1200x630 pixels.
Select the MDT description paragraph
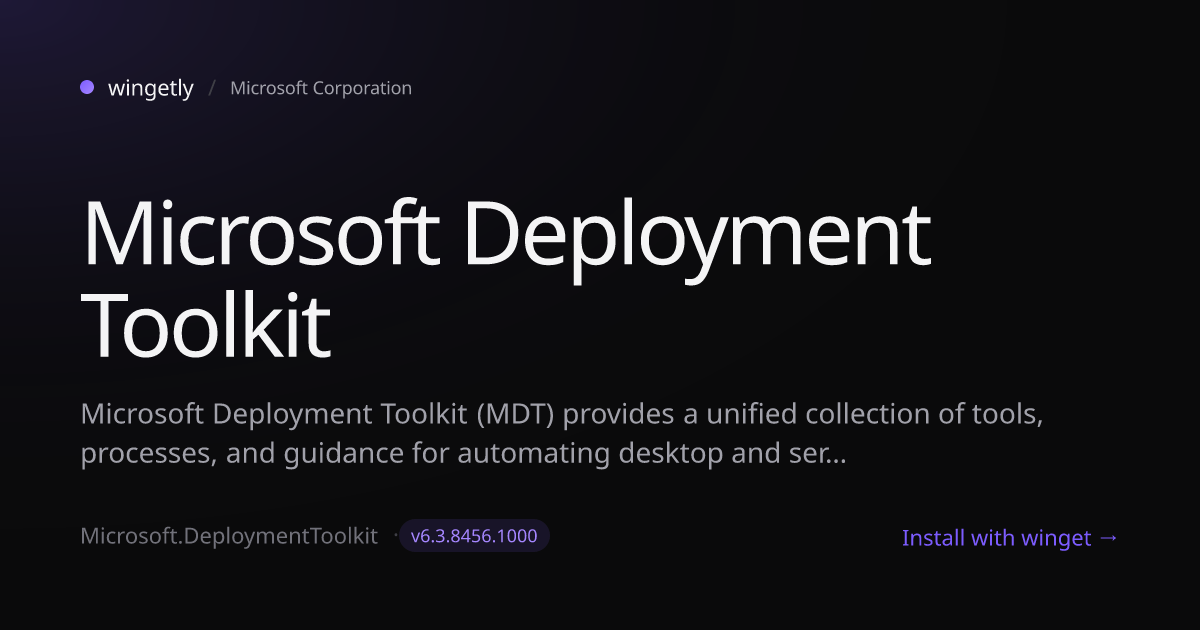[563, 433]
